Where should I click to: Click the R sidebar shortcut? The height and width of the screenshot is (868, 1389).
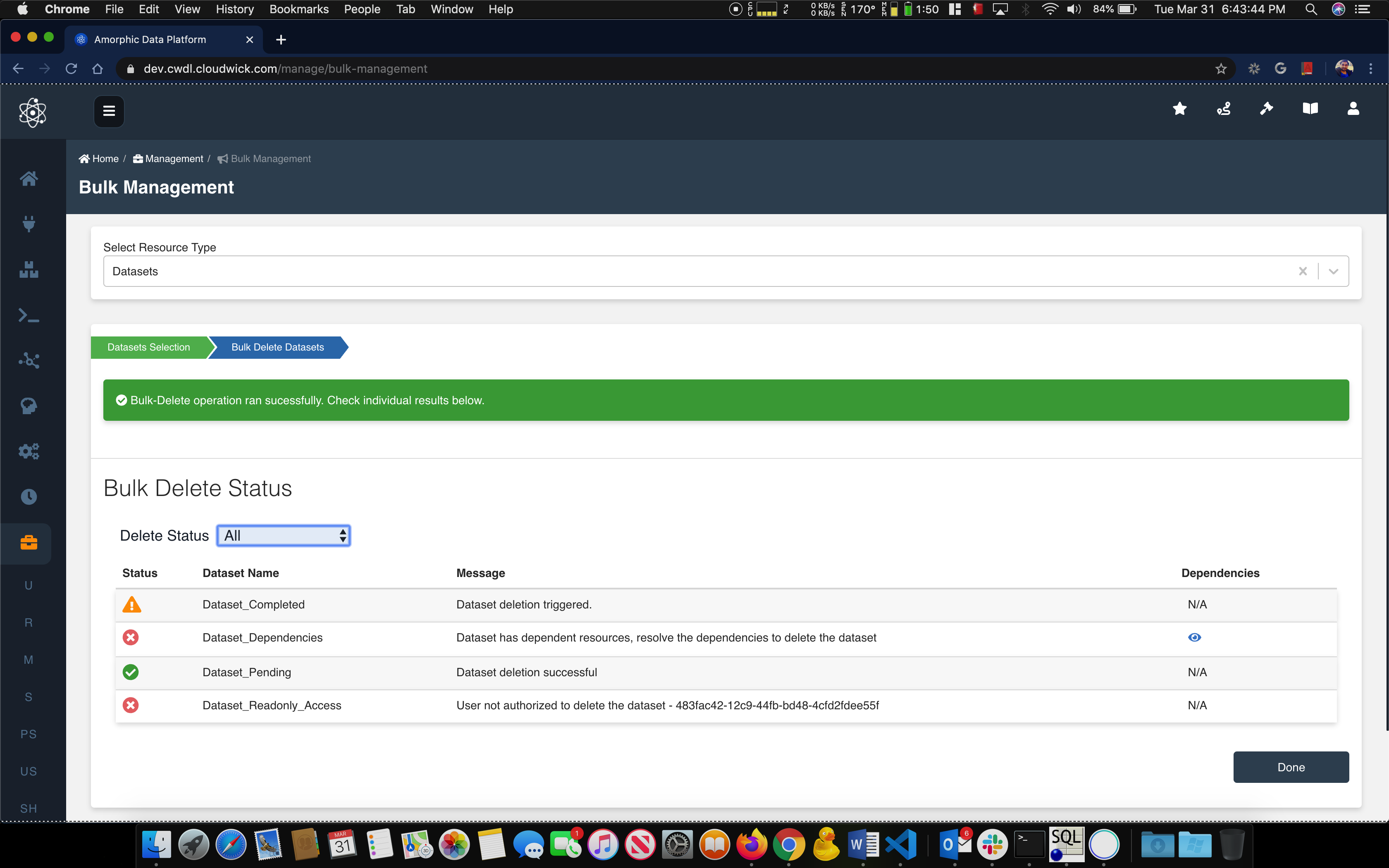(29, 623)
